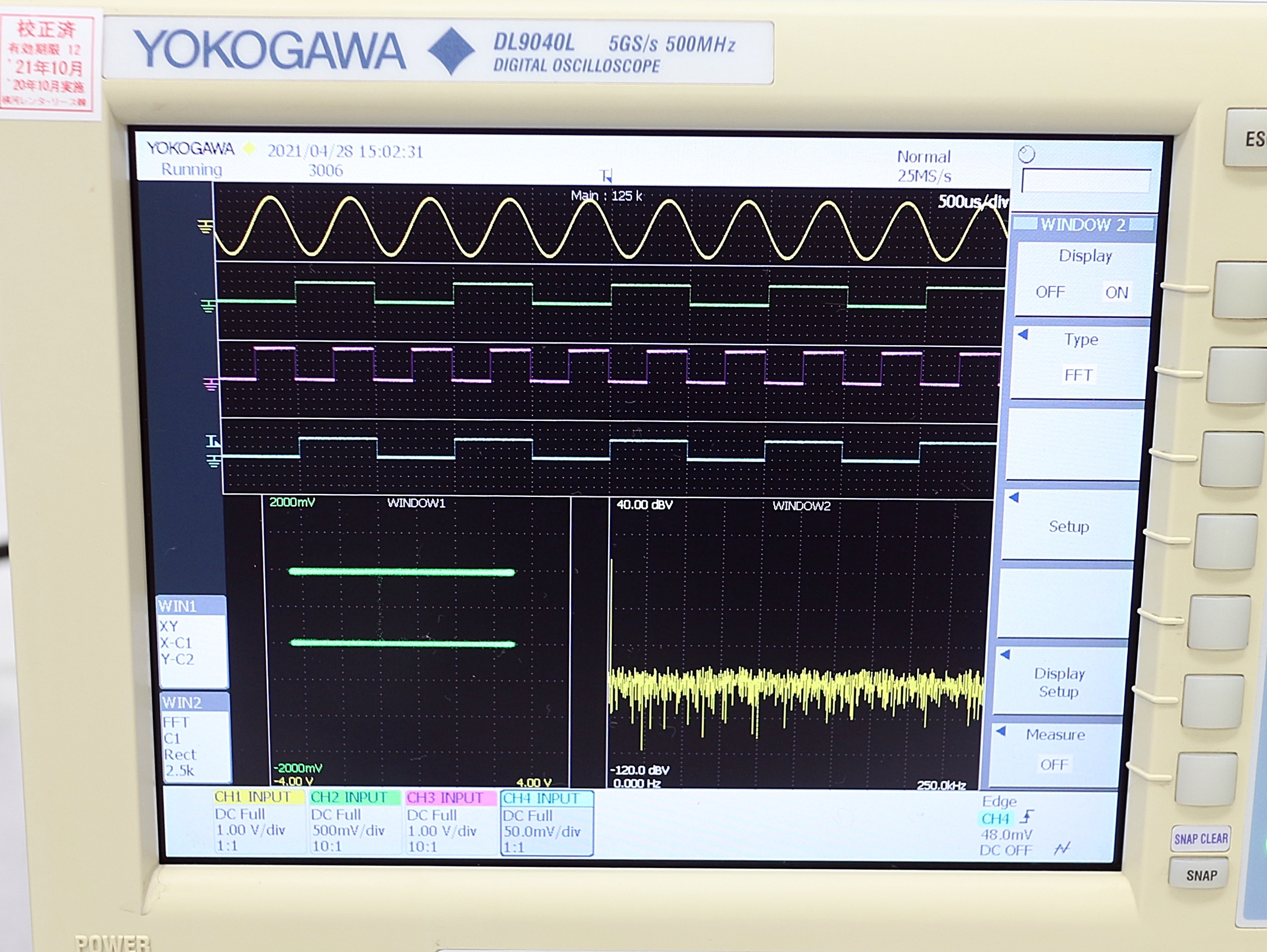Click the Main : 125 k record length
Screen dimensions: 1267x952
click(606, 196)
